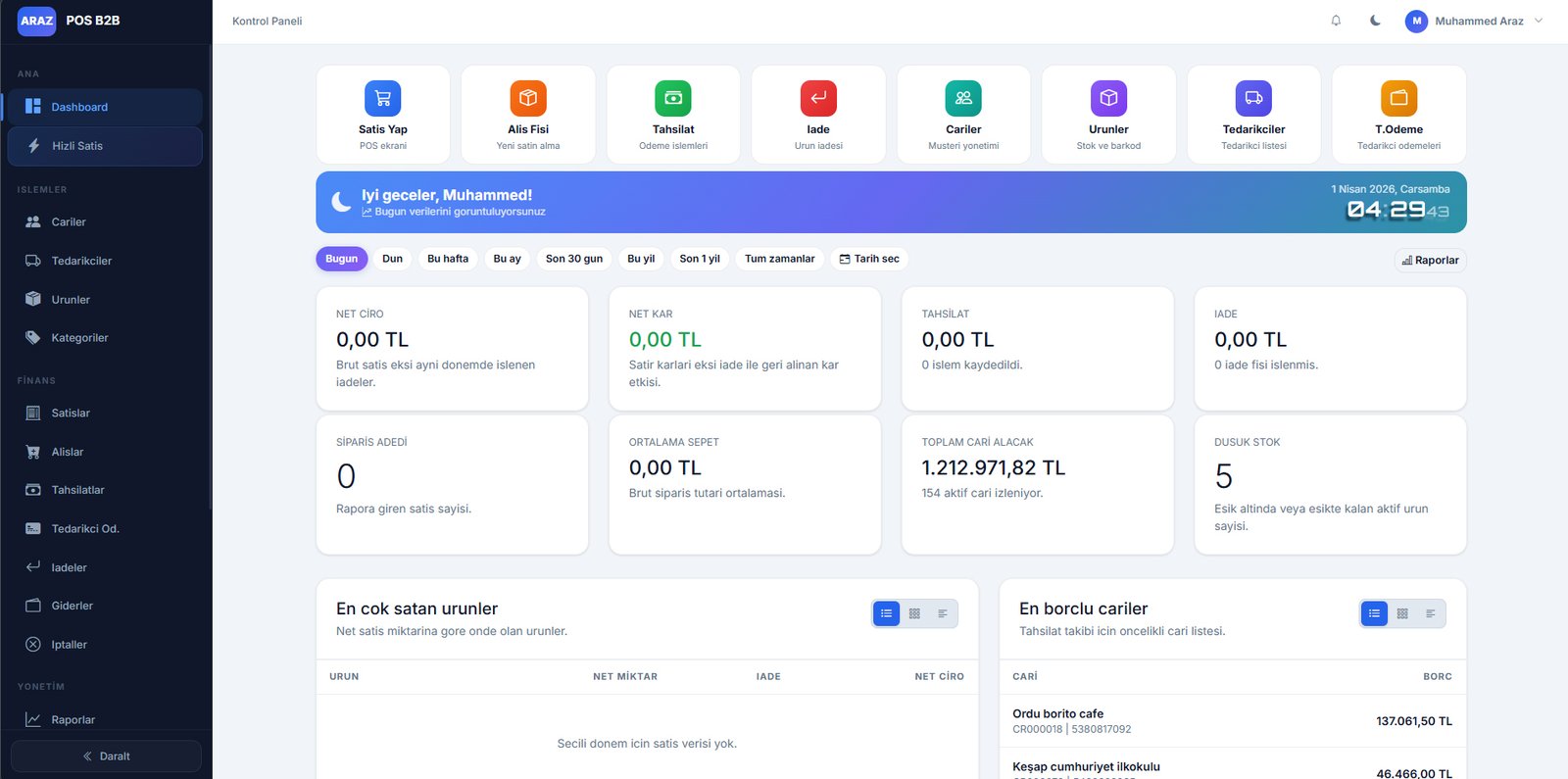Open the Iade return card
The height and width of the screenshot is (779, 1568).
[818, 115]
